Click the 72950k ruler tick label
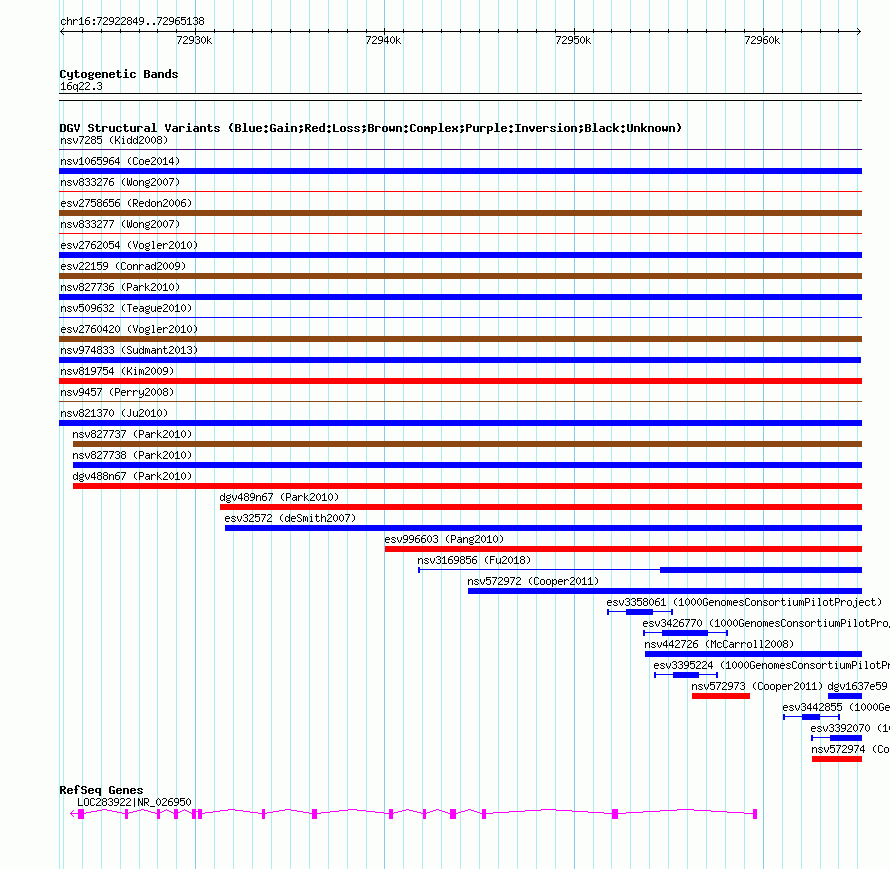 tap(573, 40)
